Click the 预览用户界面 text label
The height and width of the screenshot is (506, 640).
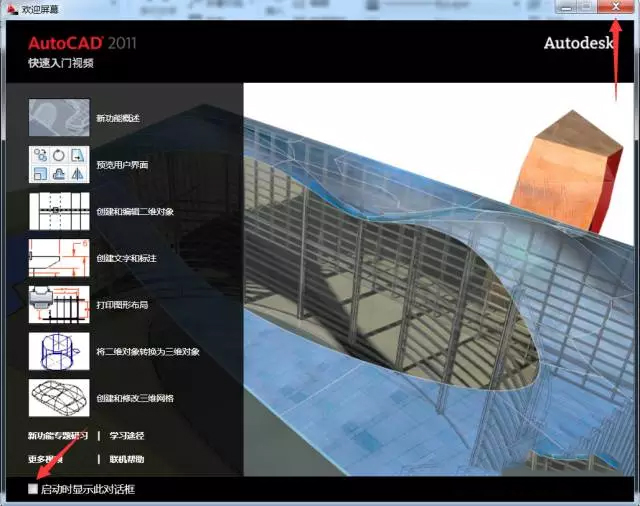click(122, 165)
